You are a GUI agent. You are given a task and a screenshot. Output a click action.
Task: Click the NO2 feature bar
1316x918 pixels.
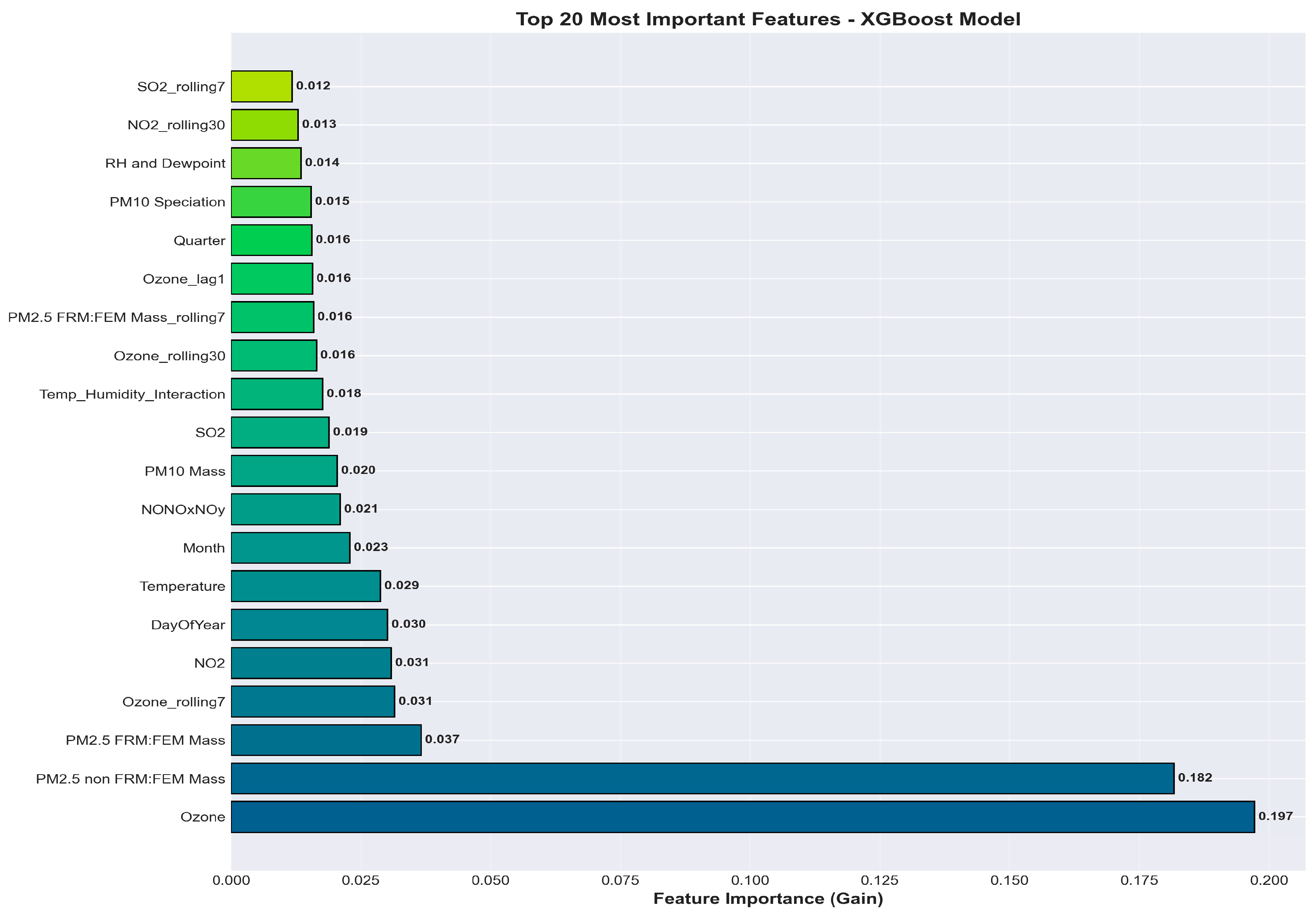(x=311, y=663)
